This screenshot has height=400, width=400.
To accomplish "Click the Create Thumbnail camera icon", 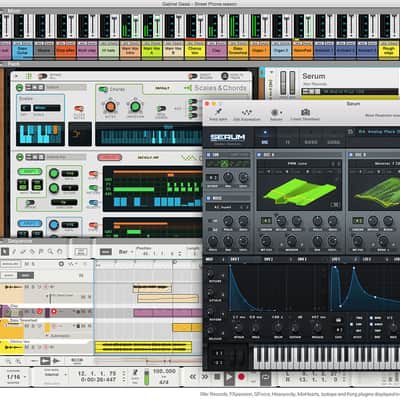I will click(305, 112).
